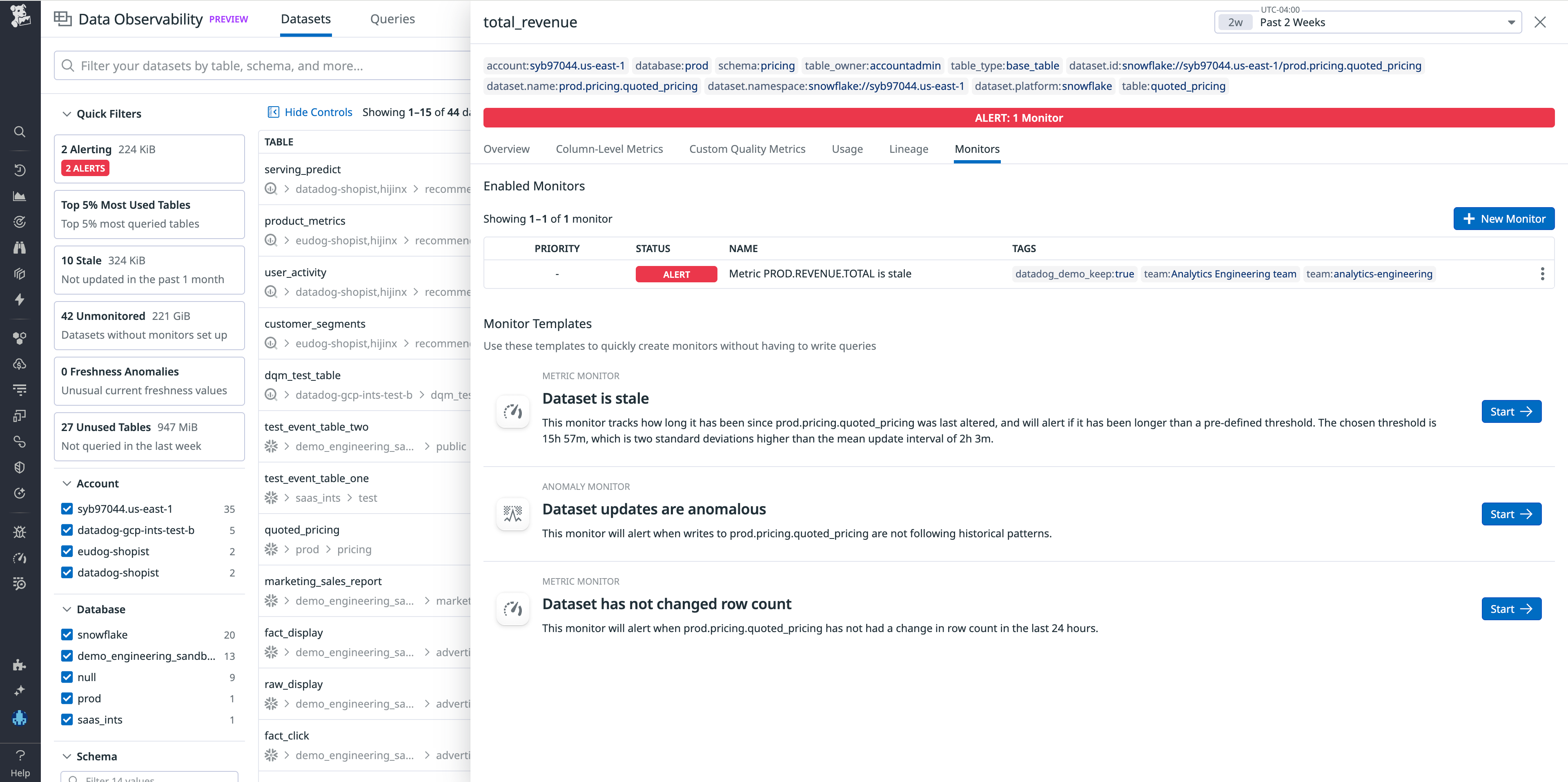Start the Dataset is stale monitor template
This screenshot has width=1568, height=782.
click(1511, 411)
